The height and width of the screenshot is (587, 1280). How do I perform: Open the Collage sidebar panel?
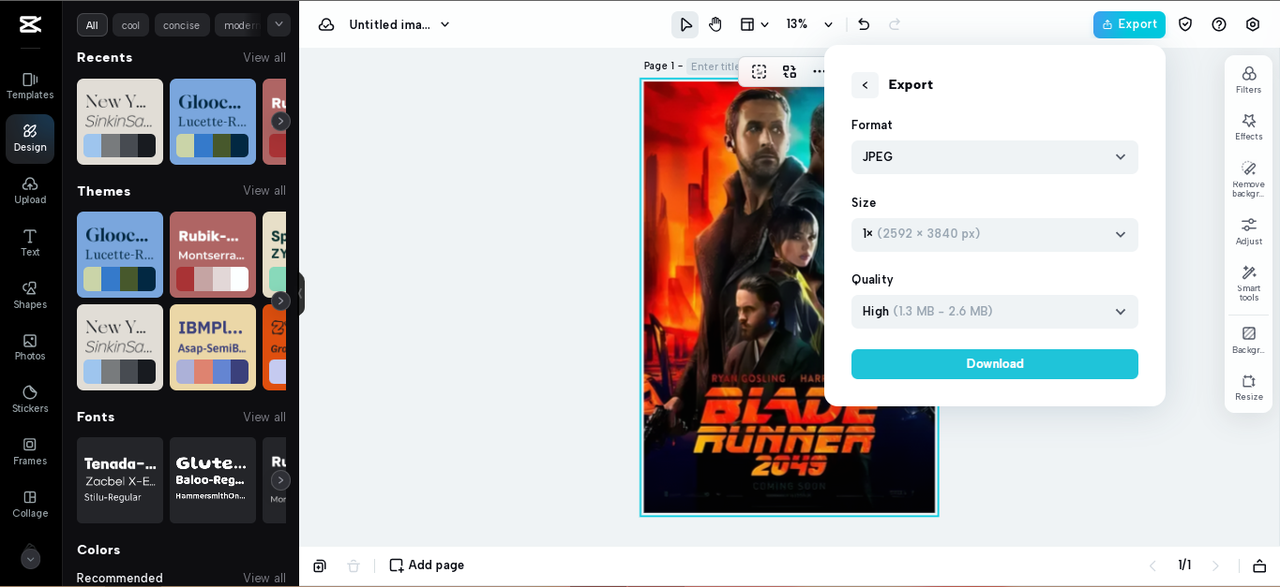30,503
